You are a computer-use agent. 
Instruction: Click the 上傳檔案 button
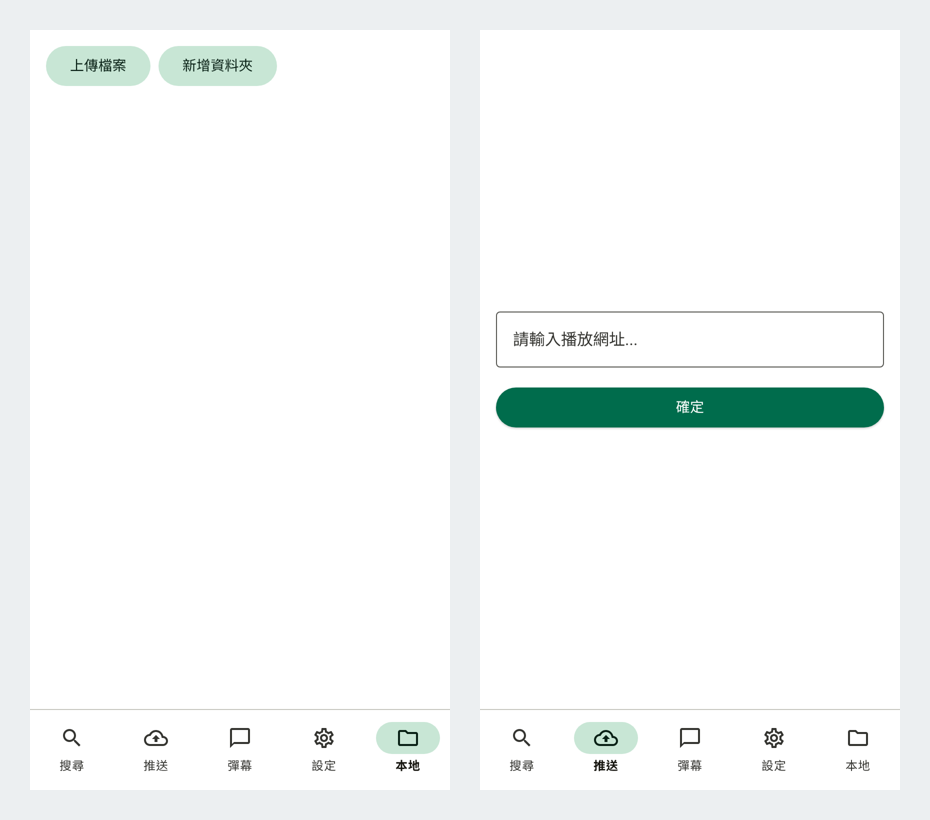tap(98, 66)
